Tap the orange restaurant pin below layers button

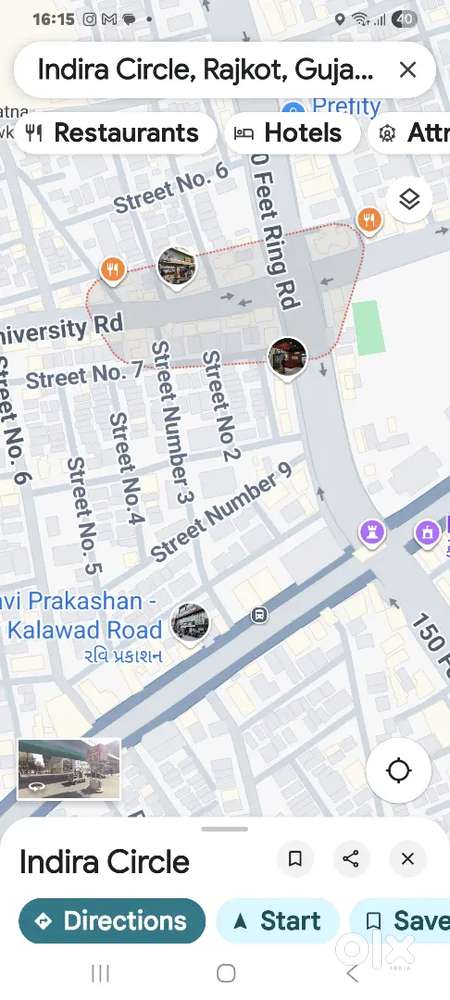point(369,221)
